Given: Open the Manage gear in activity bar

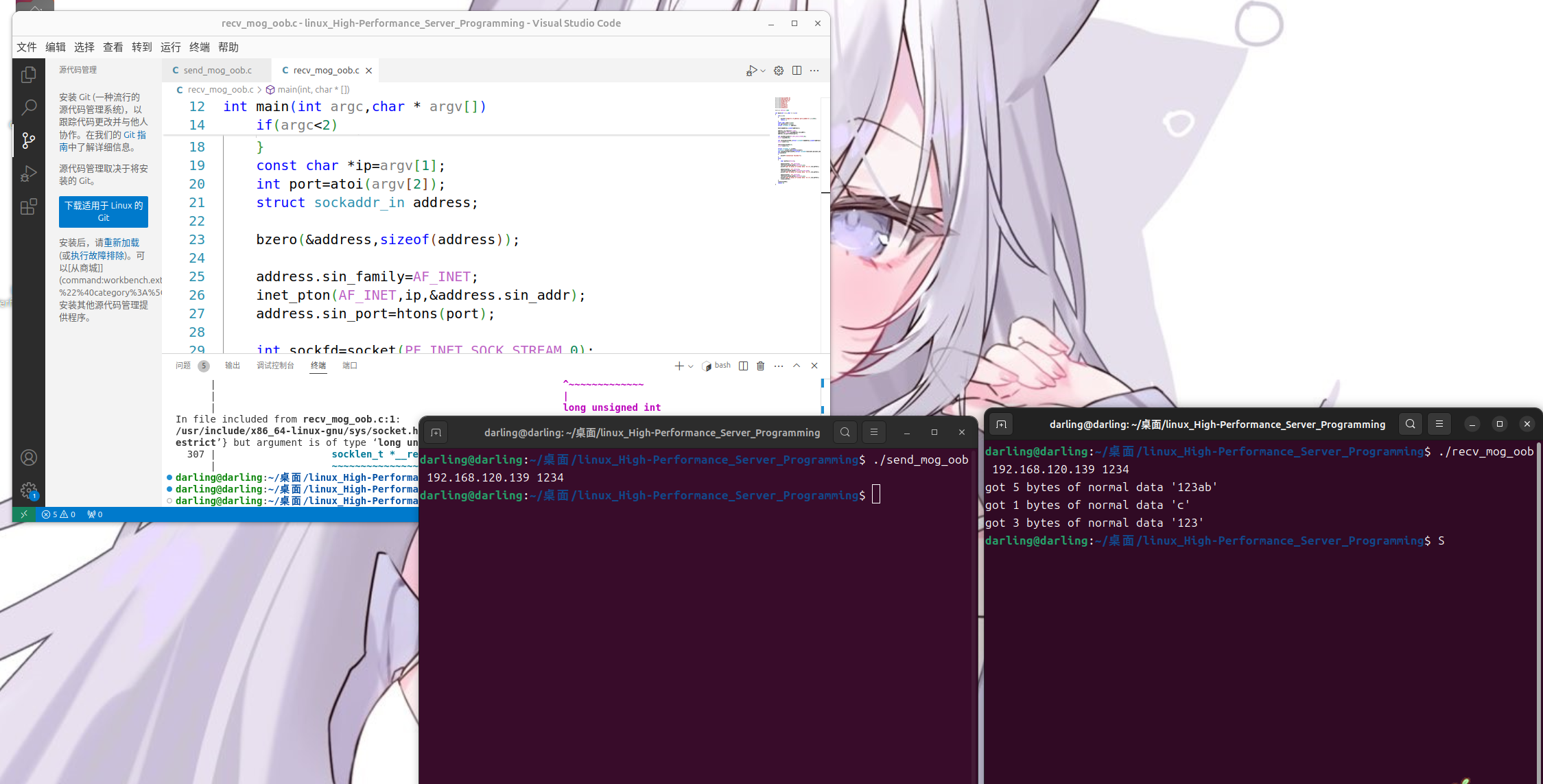Looking at the screenshot, I should pos(28,490).
